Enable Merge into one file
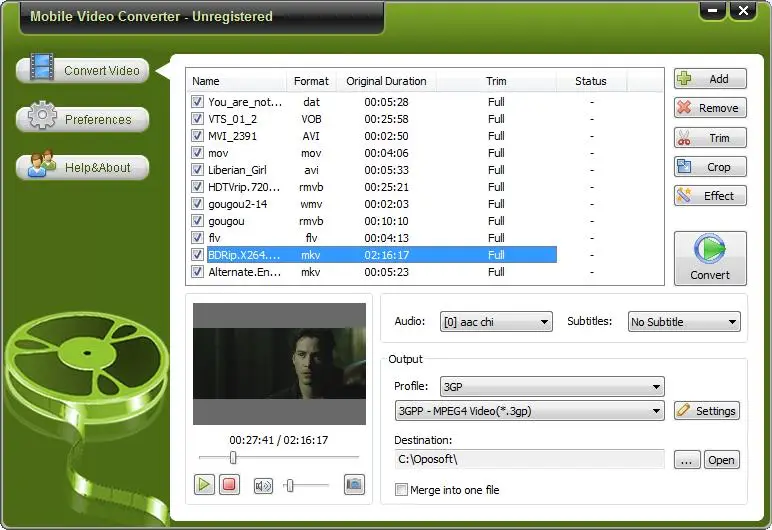Viewport: 772px width, 530px height. coord(401,490)
